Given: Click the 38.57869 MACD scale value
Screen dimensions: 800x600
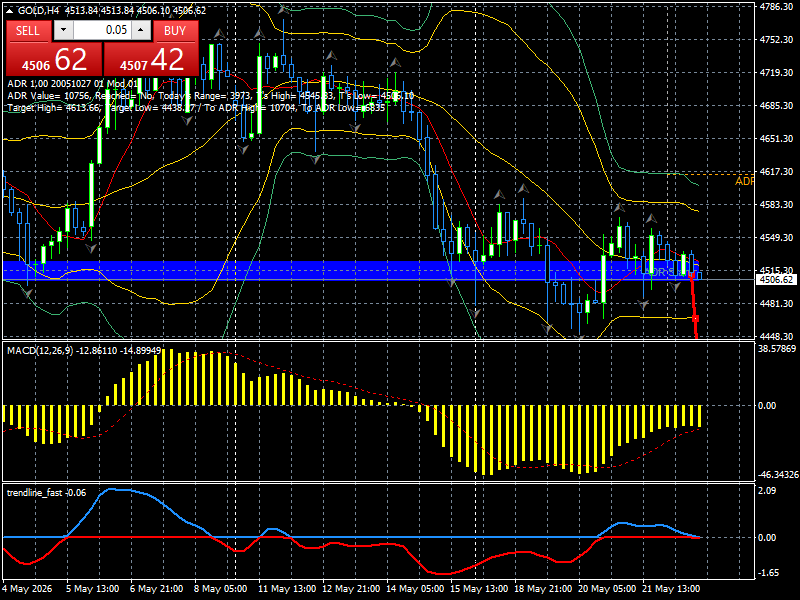Looking at the screenshot, I should click(x=777, y=349).
